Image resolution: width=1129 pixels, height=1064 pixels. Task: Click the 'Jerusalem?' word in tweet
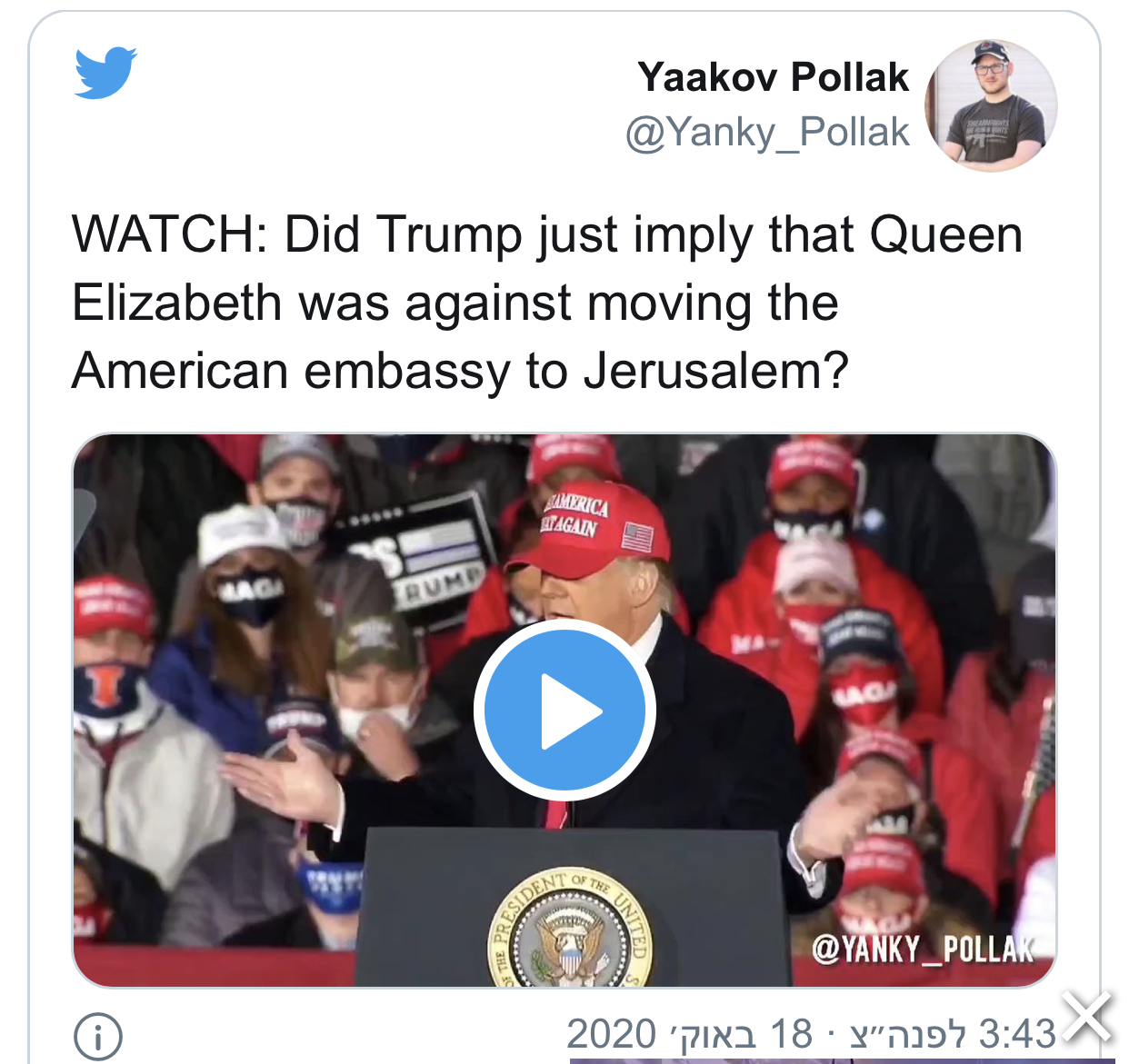(x=716, y=371)
